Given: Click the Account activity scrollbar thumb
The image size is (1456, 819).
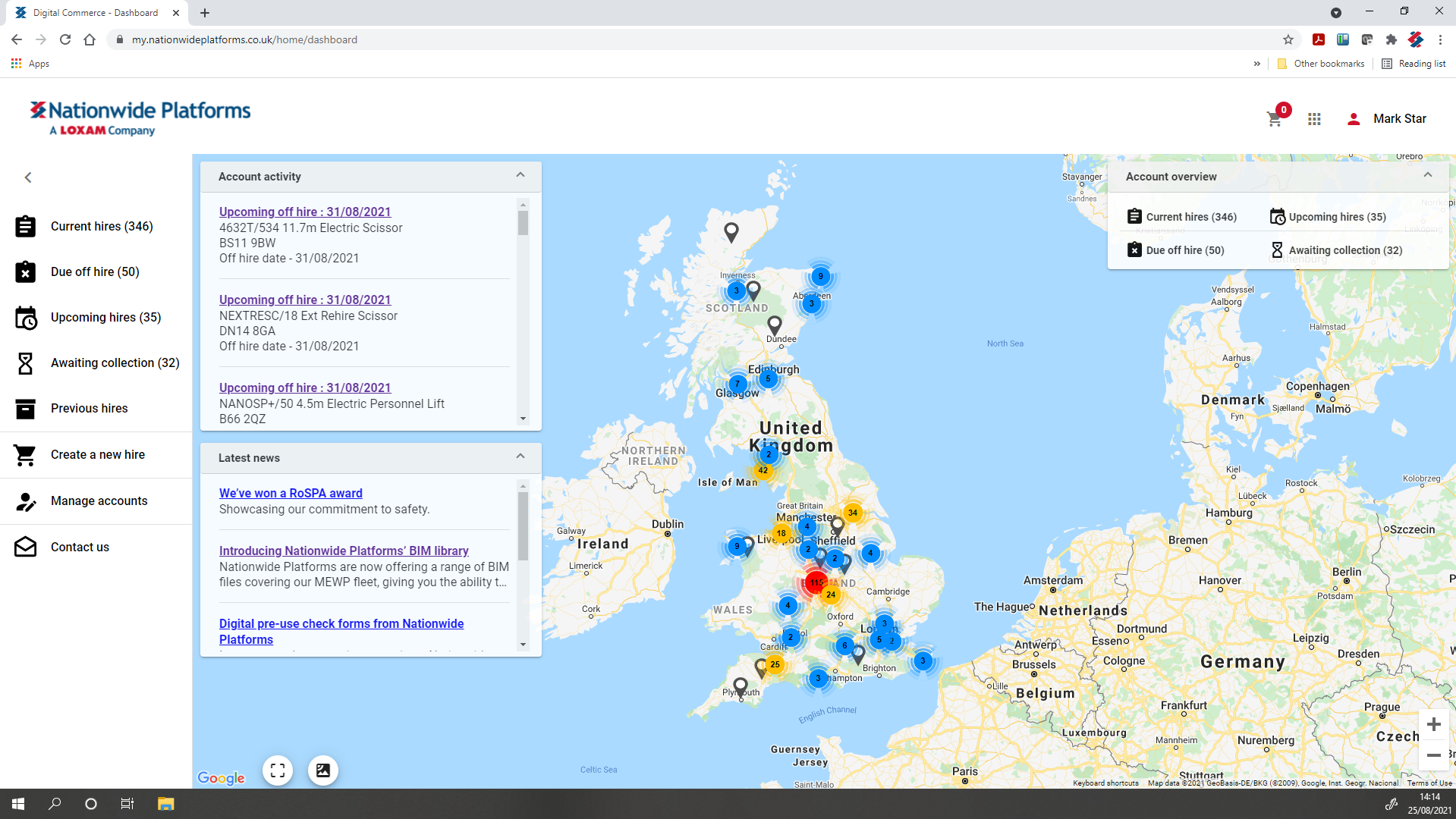Looking at the screenshot, I should pyautogui.click(x=523, y=223).
